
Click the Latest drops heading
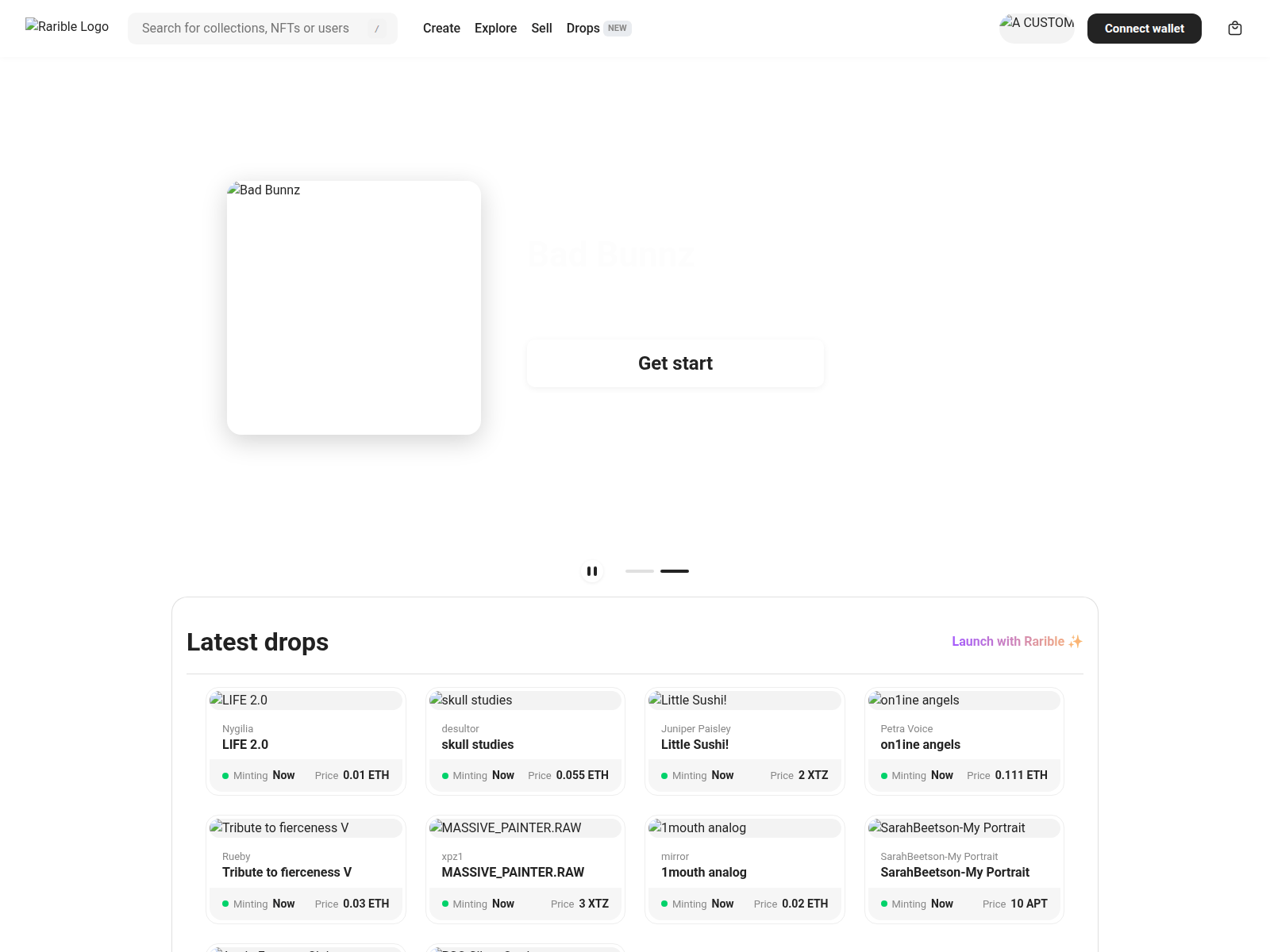258,642
